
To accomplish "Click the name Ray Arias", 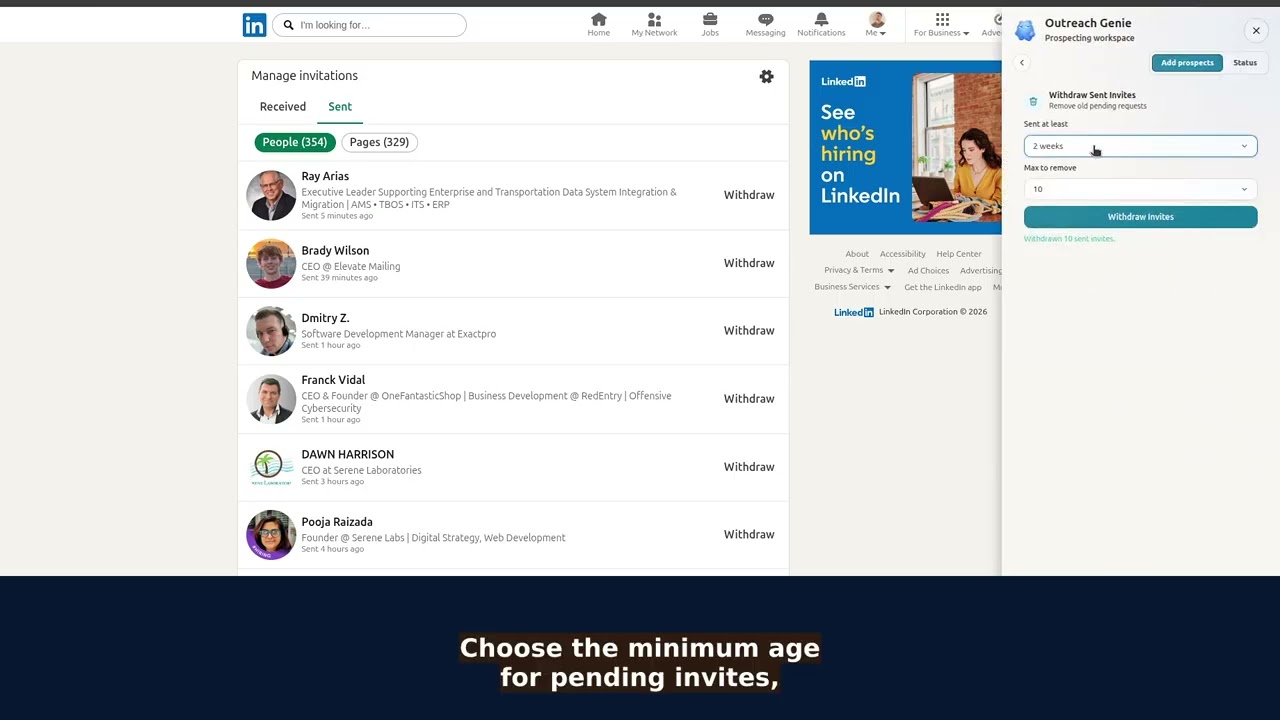I will coord(325,177).
